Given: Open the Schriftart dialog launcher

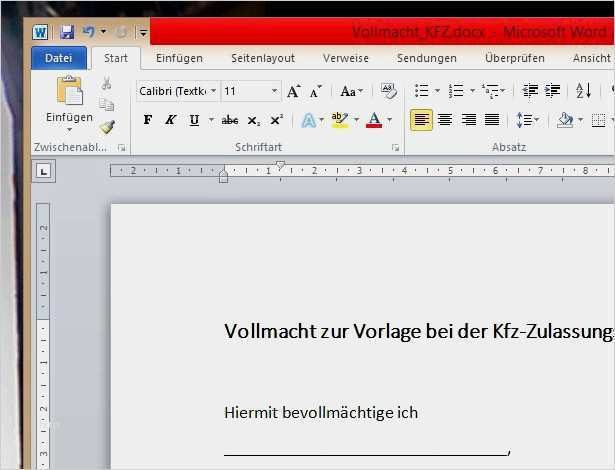Looking at the screenshot, I should [x=395, y=148].
